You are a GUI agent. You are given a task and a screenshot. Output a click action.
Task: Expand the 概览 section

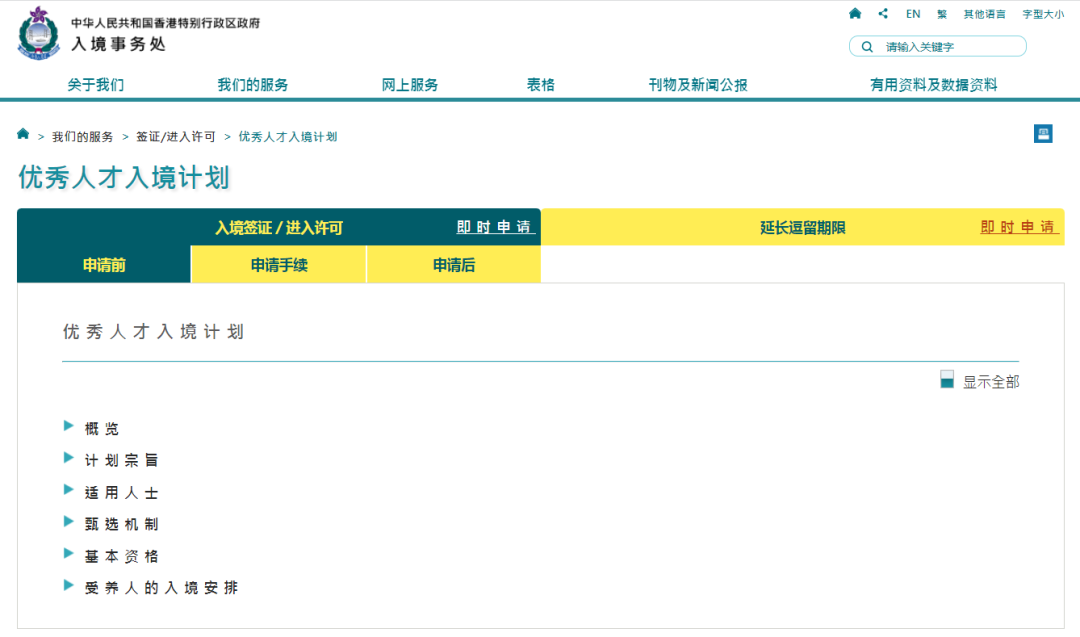[102, 428]
